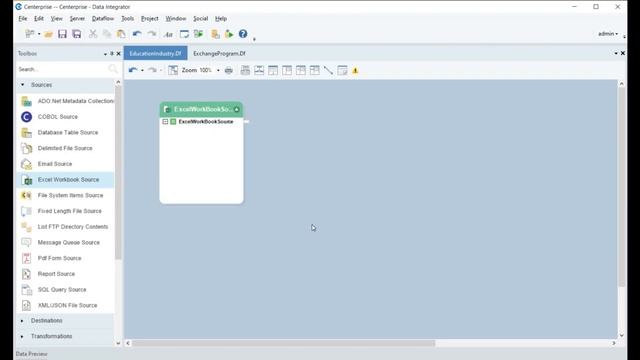Print the dataflow diagram
Screen dimensions: 640x360
[229, 70]
